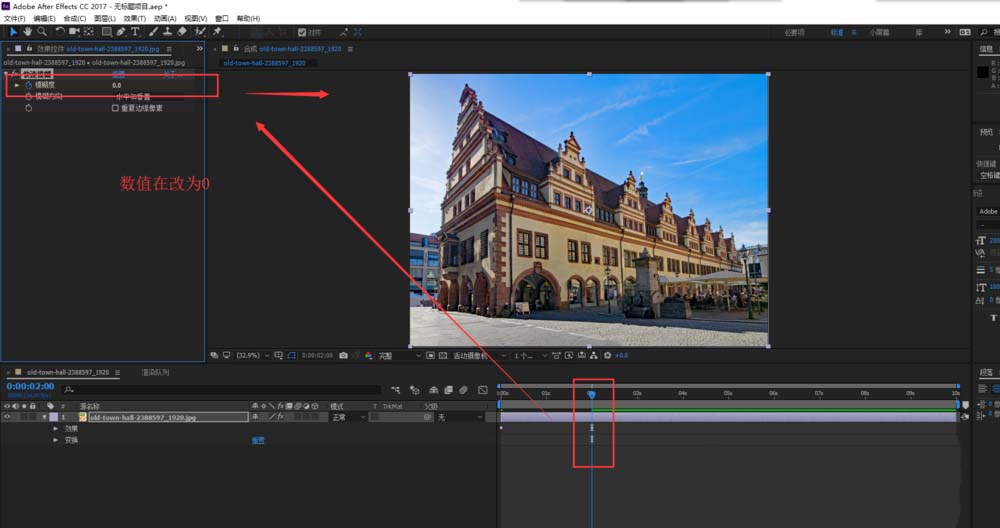
Task: Click the timeline layer search field
Action: click(222, 390)
